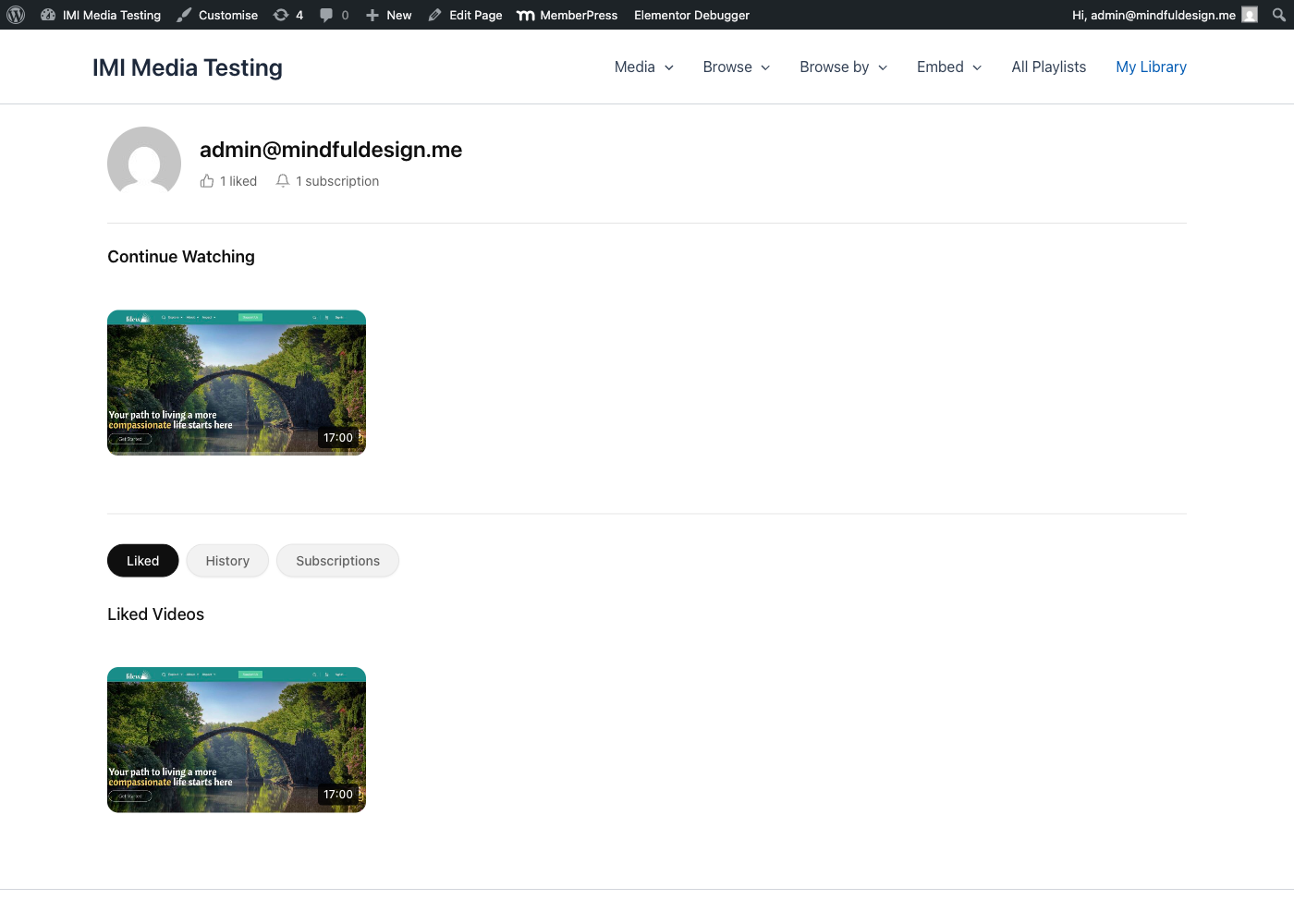
Task: Open the My Library link
Action: tap(1151, 67)
